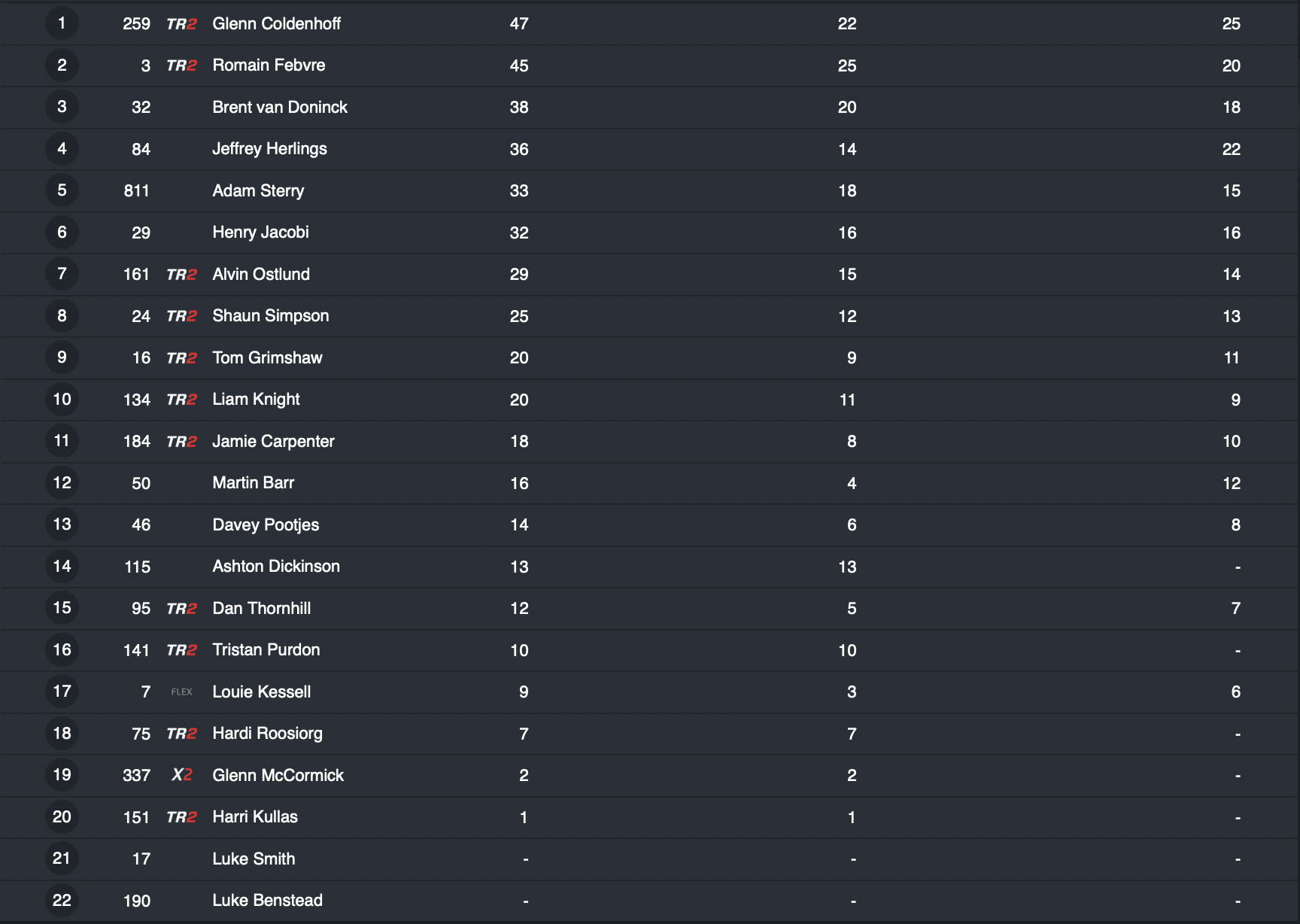The image size is (1300, 924).
Task: Click the TR2 logo beside Tristan Purdon
Action: [181, 650]
